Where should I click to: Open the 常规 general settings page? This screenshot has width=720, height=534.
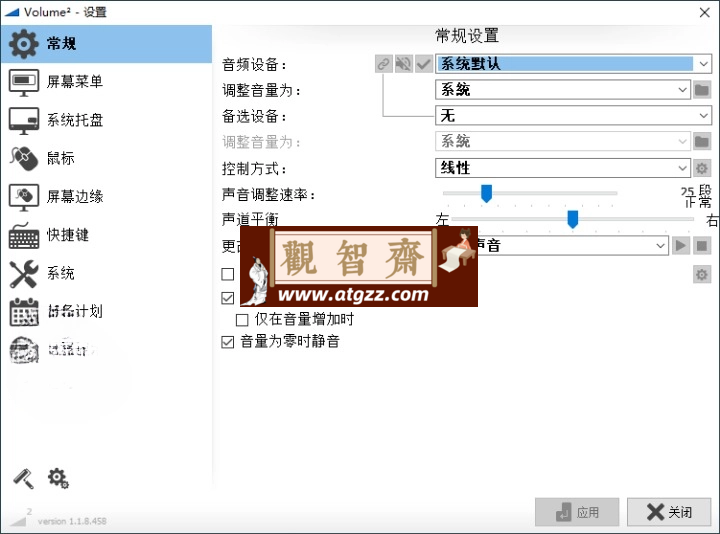pos(106,44)
